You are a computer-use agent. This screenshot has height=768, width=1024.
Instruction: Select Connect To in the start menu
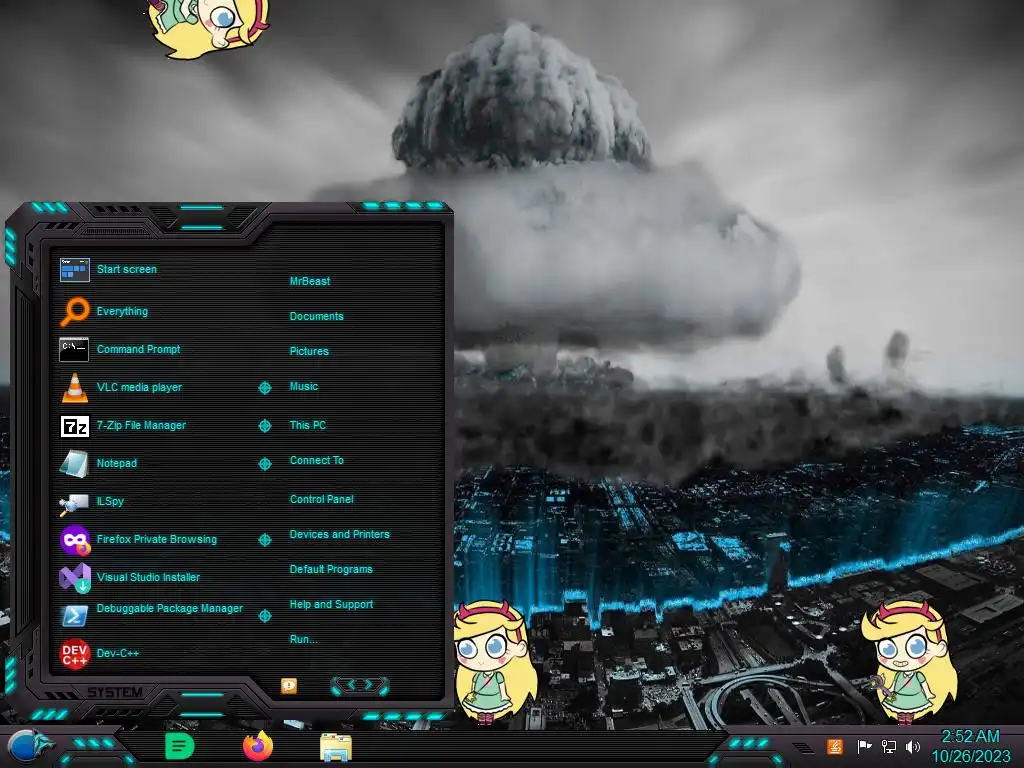[316, 460]
